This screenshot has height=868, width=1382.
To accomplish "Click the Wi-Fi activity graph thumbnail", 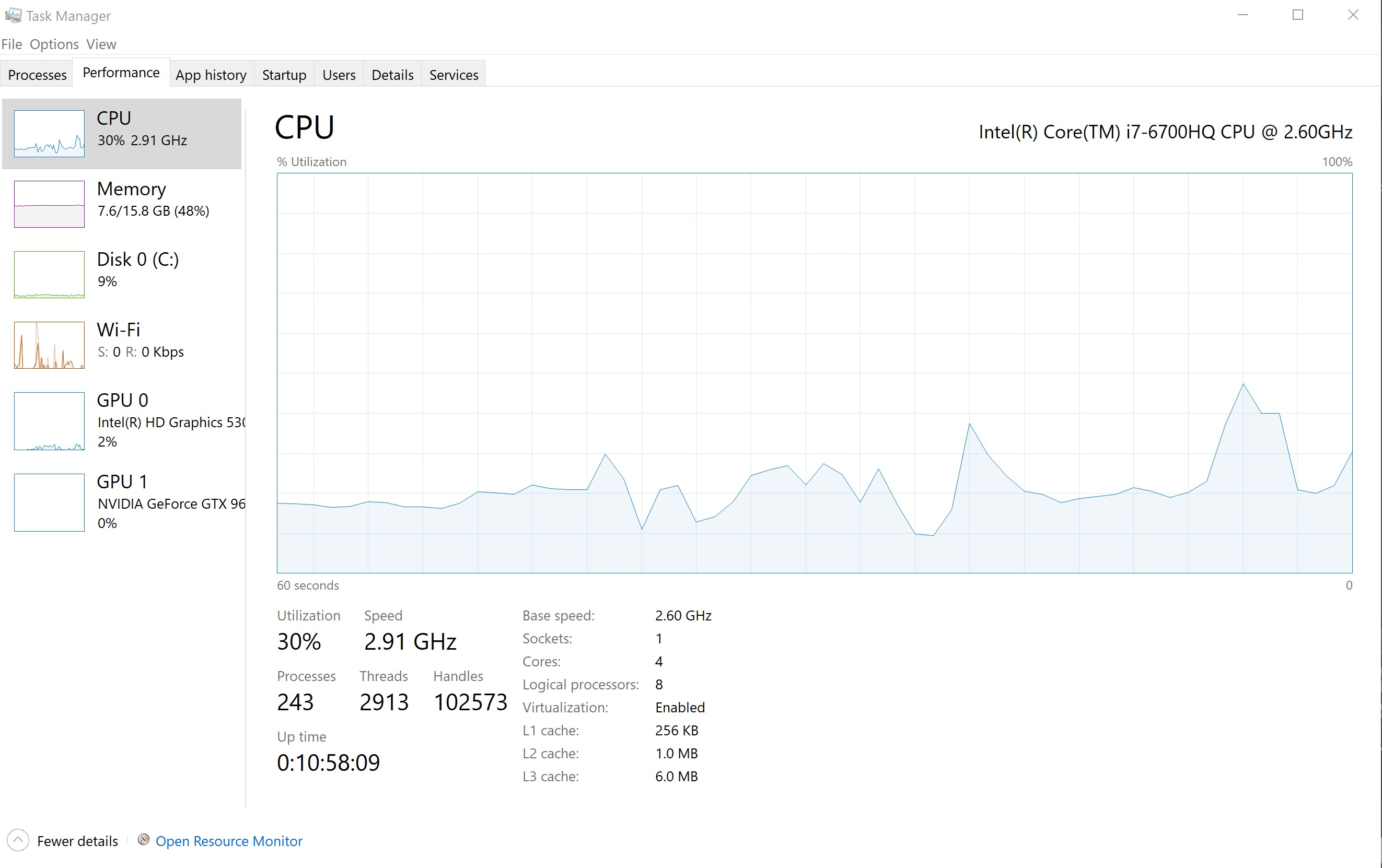I will tap(49, 345).
